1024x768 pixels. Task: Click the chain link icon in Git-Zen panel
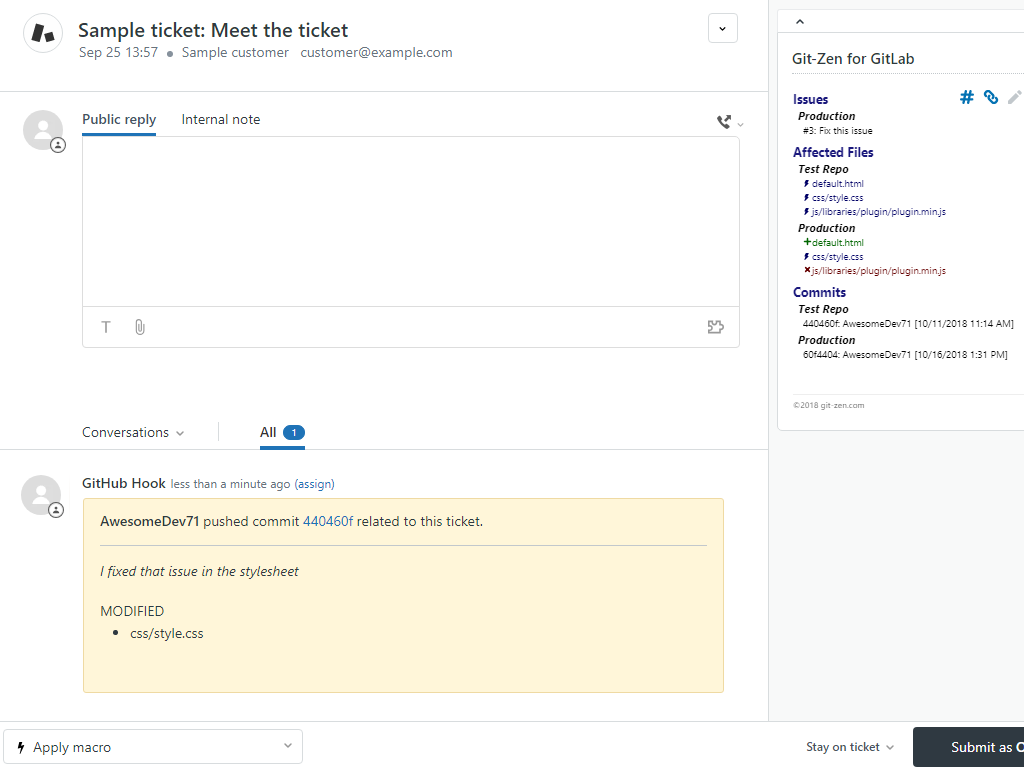[990, 97]
